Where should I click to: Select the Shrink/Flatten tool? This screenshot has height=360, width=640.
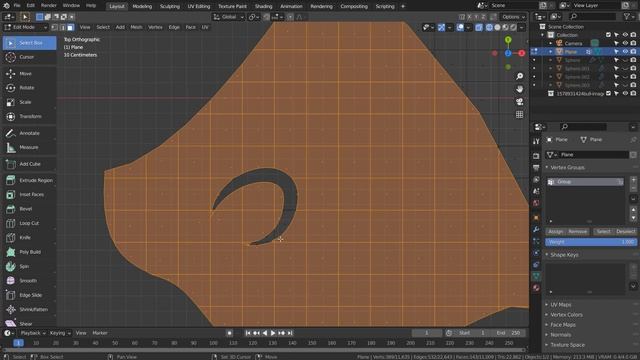(x=29, y=309)
